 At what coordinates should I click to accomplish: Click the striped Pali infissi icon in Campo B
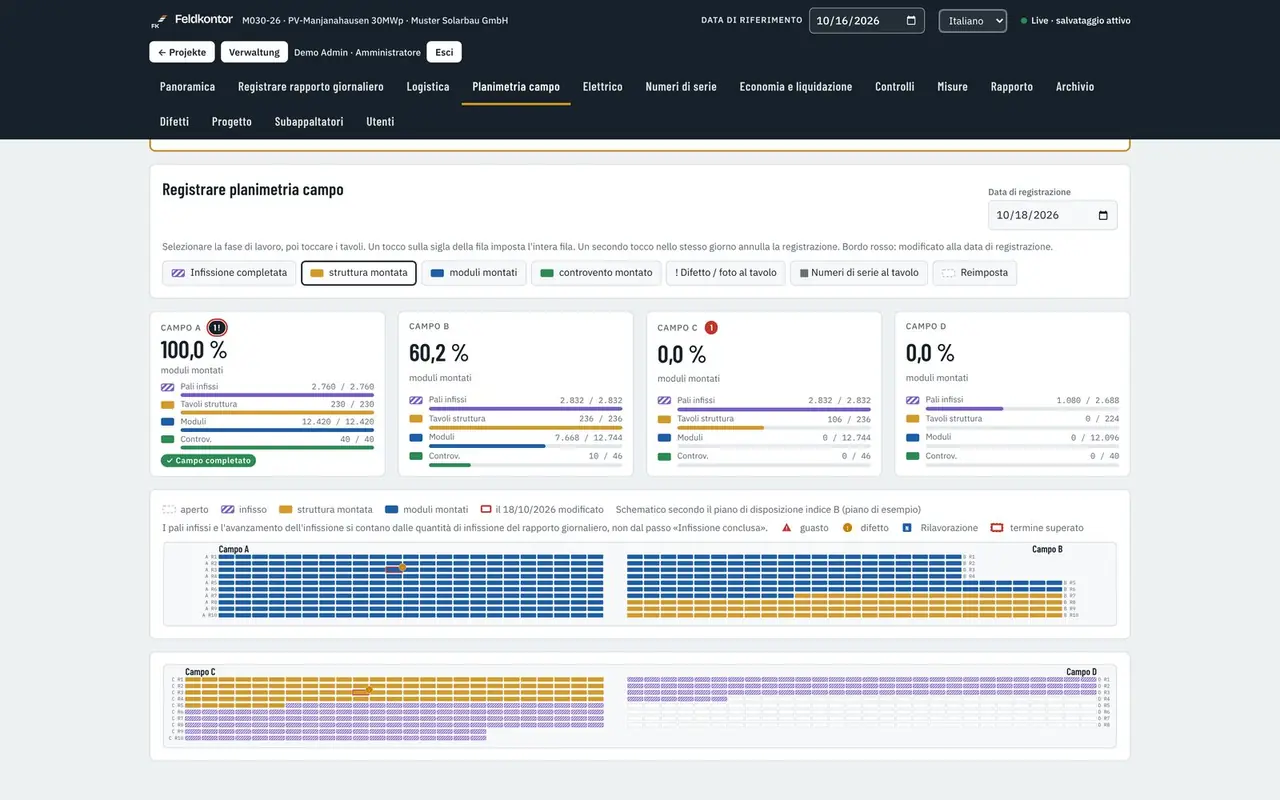[416, 400]
